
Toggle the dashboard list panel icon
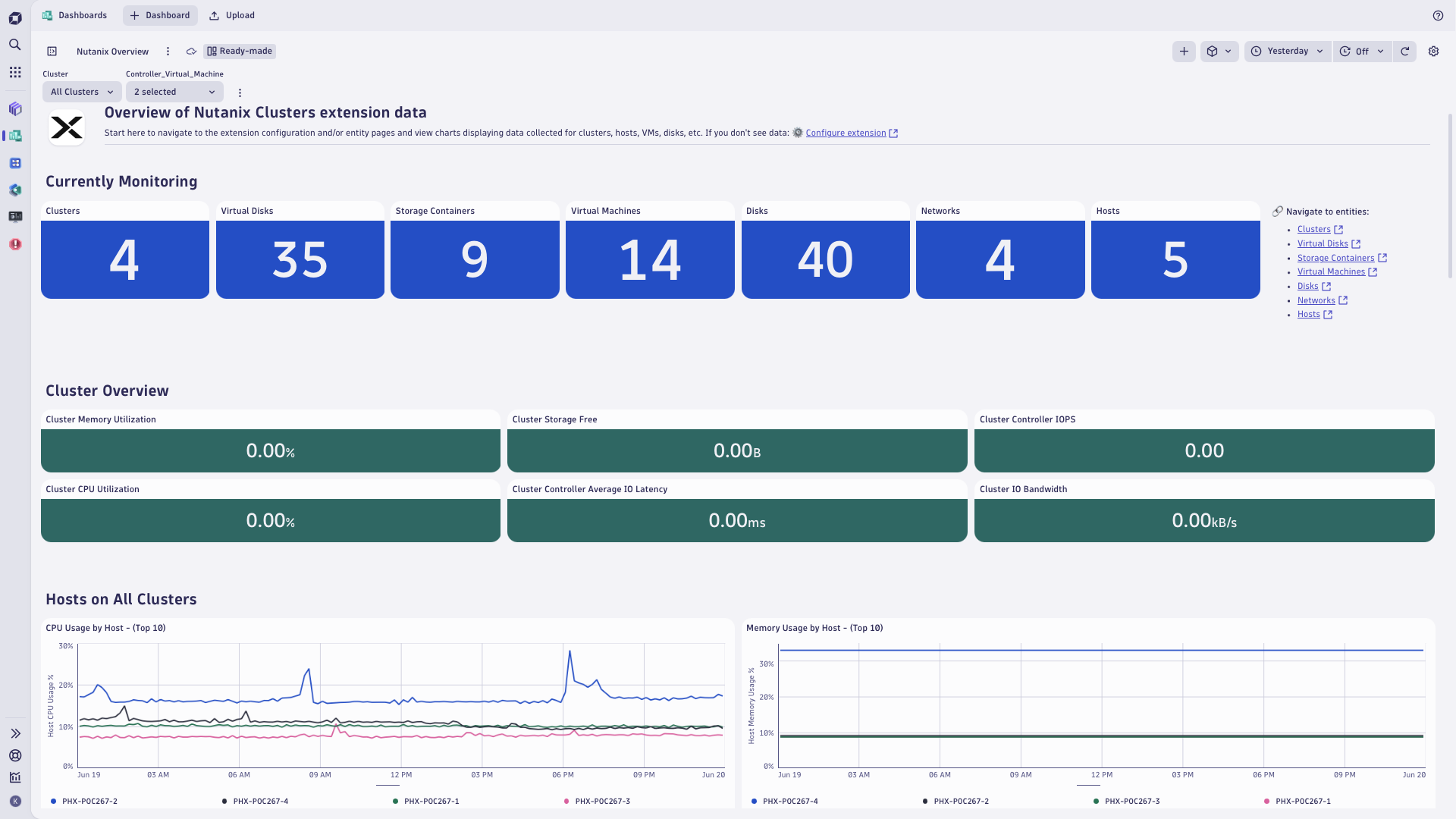[x=52, y=52]
